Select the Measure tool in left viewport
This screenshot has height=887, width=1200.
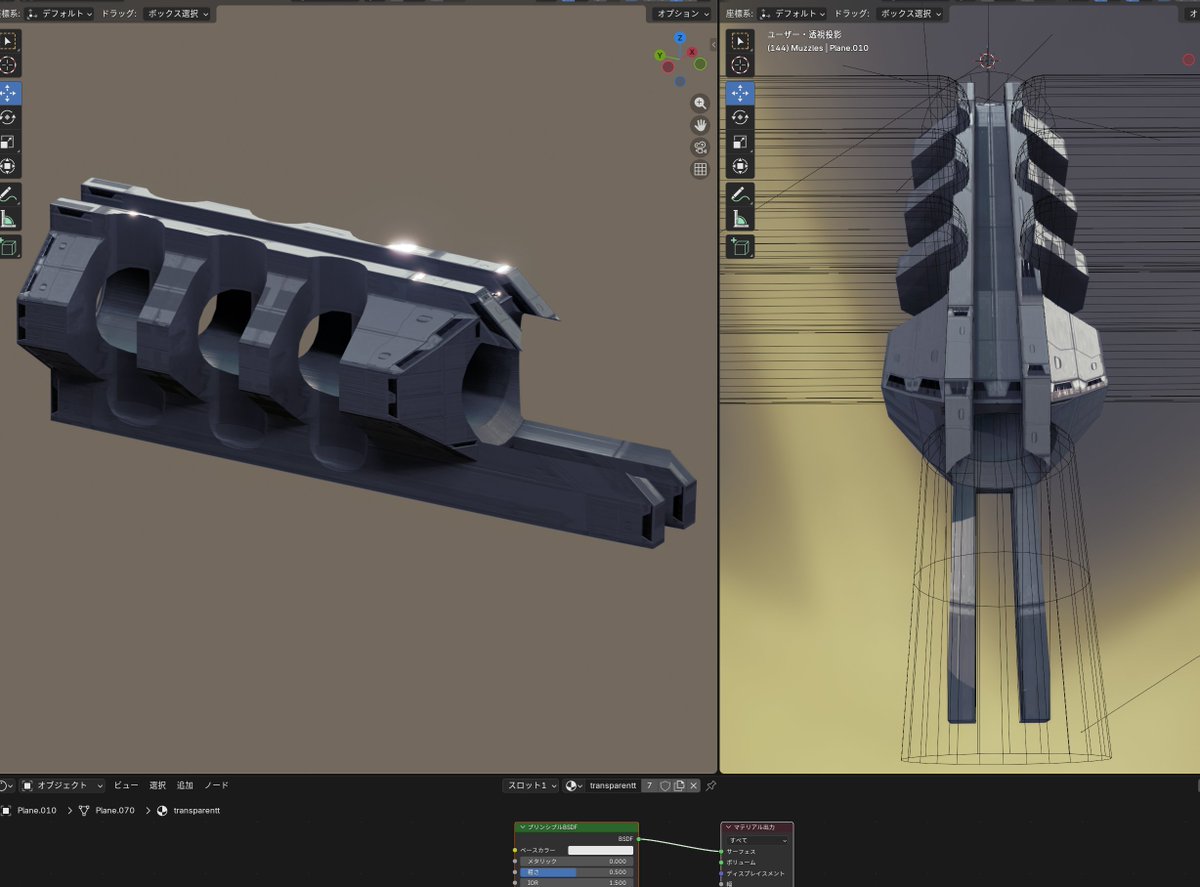tap(8, 218)
